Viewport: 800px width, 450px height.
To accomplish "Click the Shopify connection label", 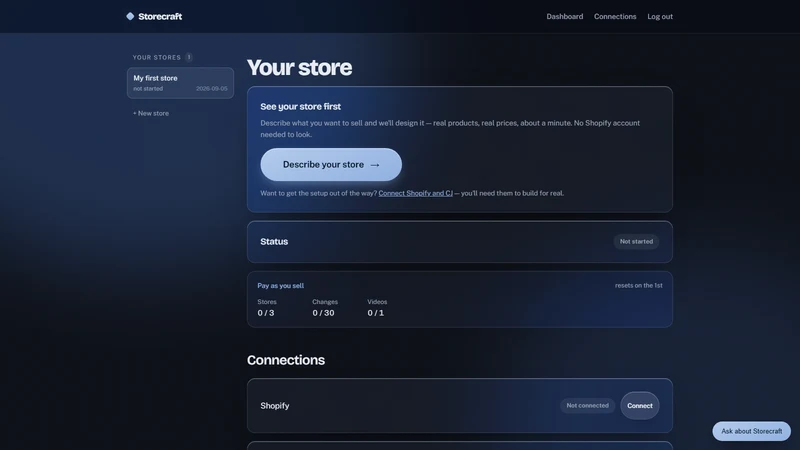I will (274, 406).
